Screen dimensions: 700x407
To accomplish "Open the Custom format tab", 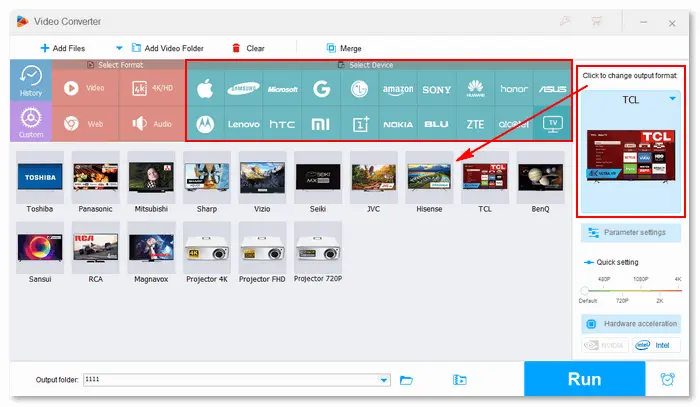I will click(x=31, y=122).
